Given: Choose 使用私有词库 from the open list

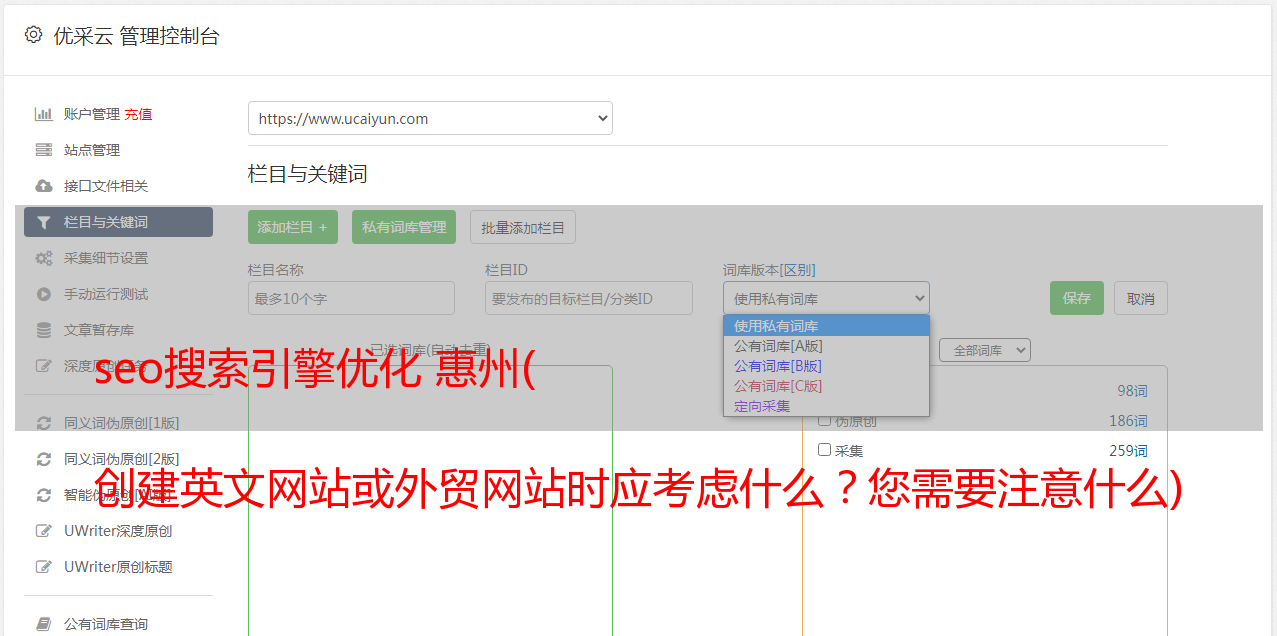Looking at the screenshot, I should 826,326.
